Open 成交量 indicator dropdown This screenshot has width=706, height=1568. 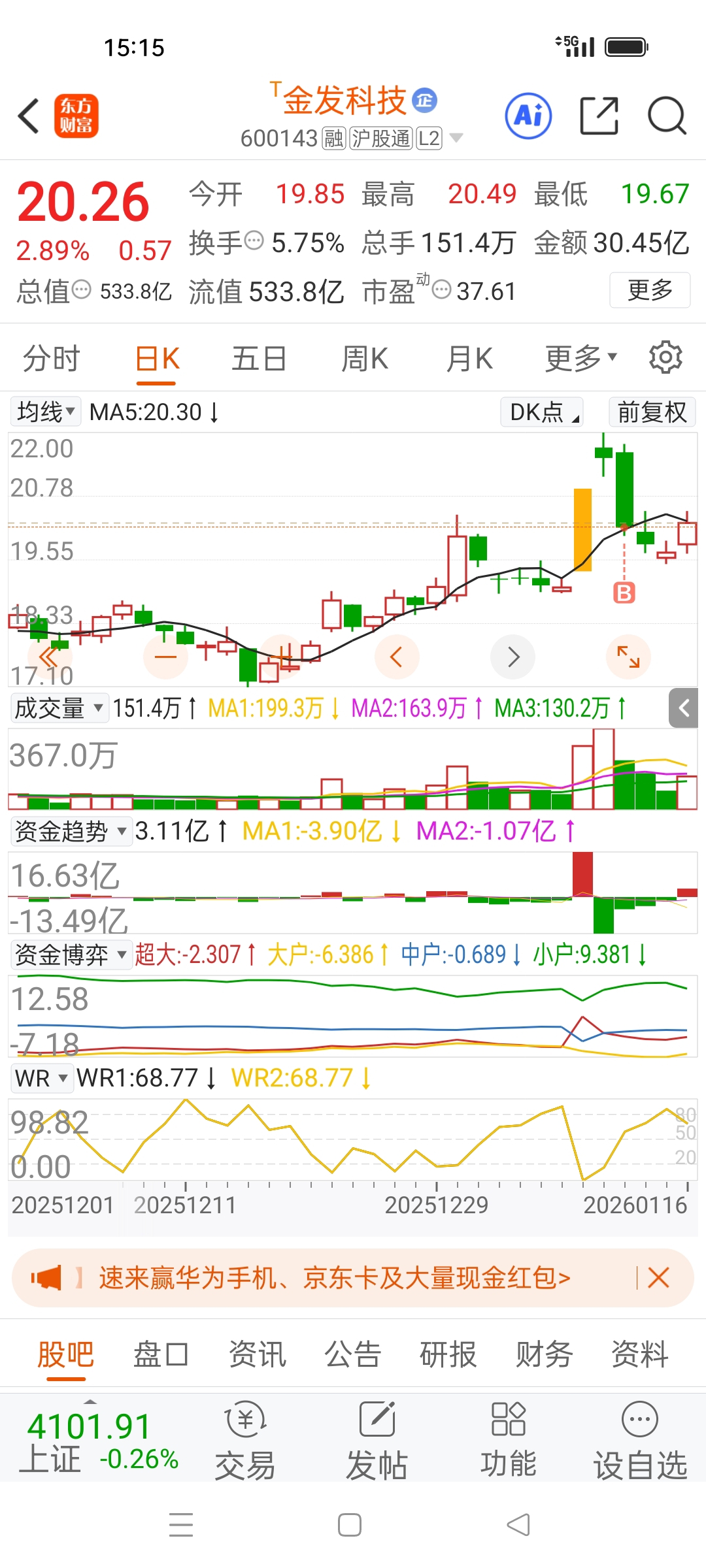point(59,708)
